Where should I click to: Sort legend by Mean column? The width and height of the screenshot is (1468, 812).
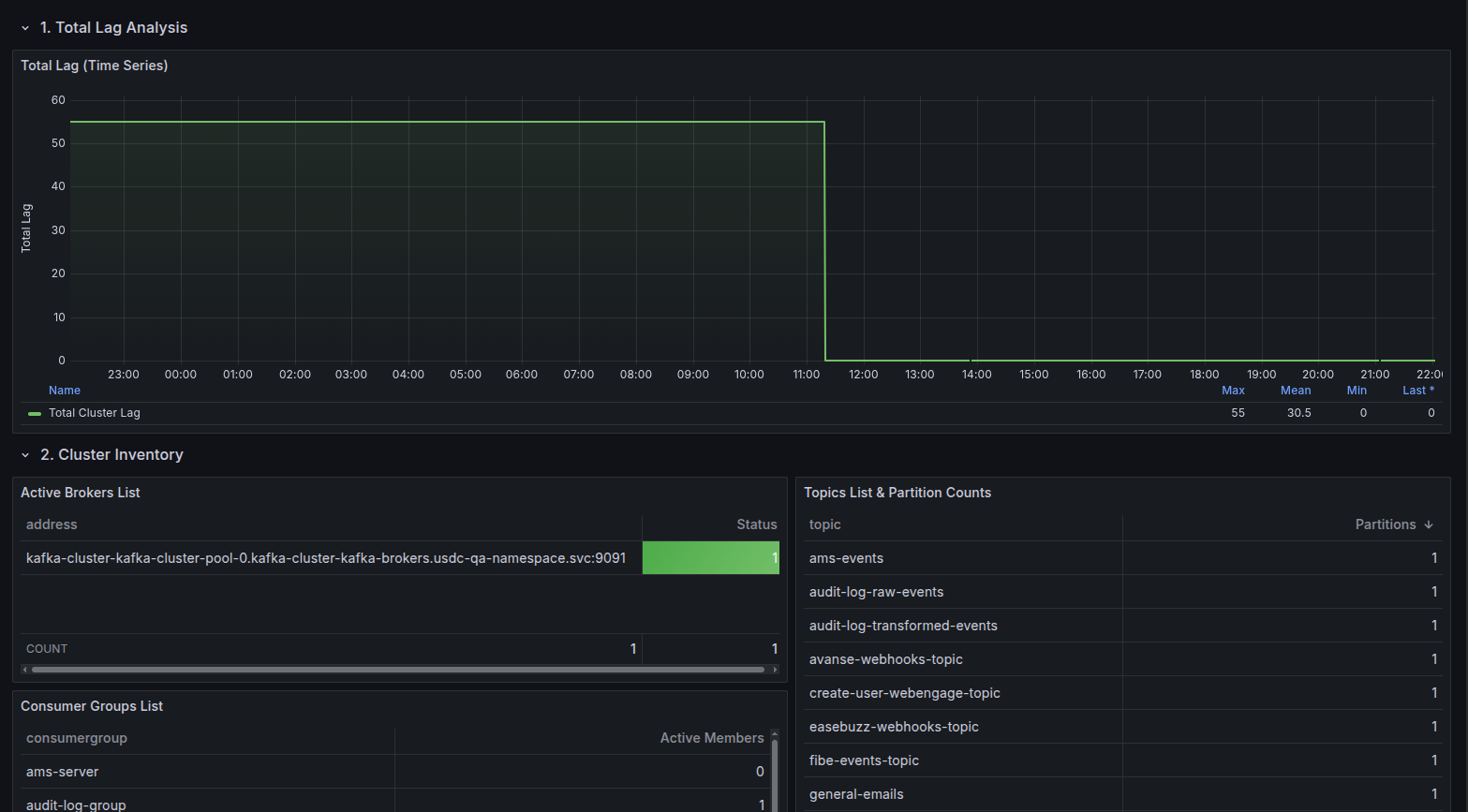click(1296, 391)
